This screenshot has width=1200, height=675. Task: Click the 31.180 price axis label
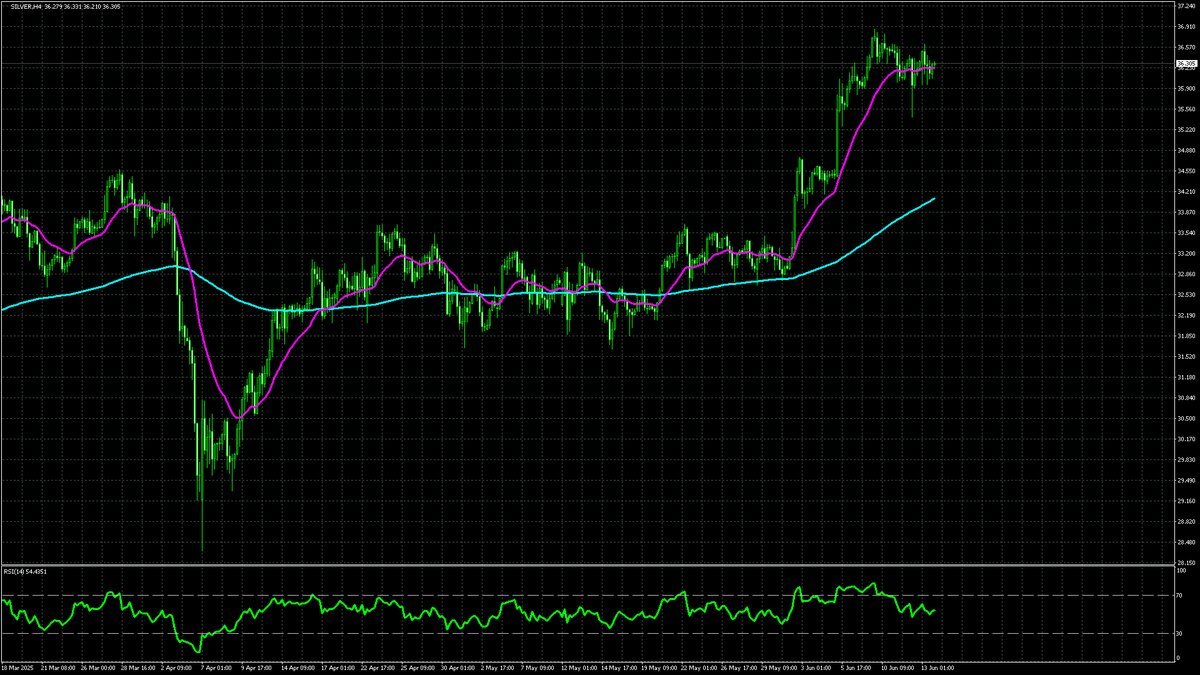point(1186,377)
